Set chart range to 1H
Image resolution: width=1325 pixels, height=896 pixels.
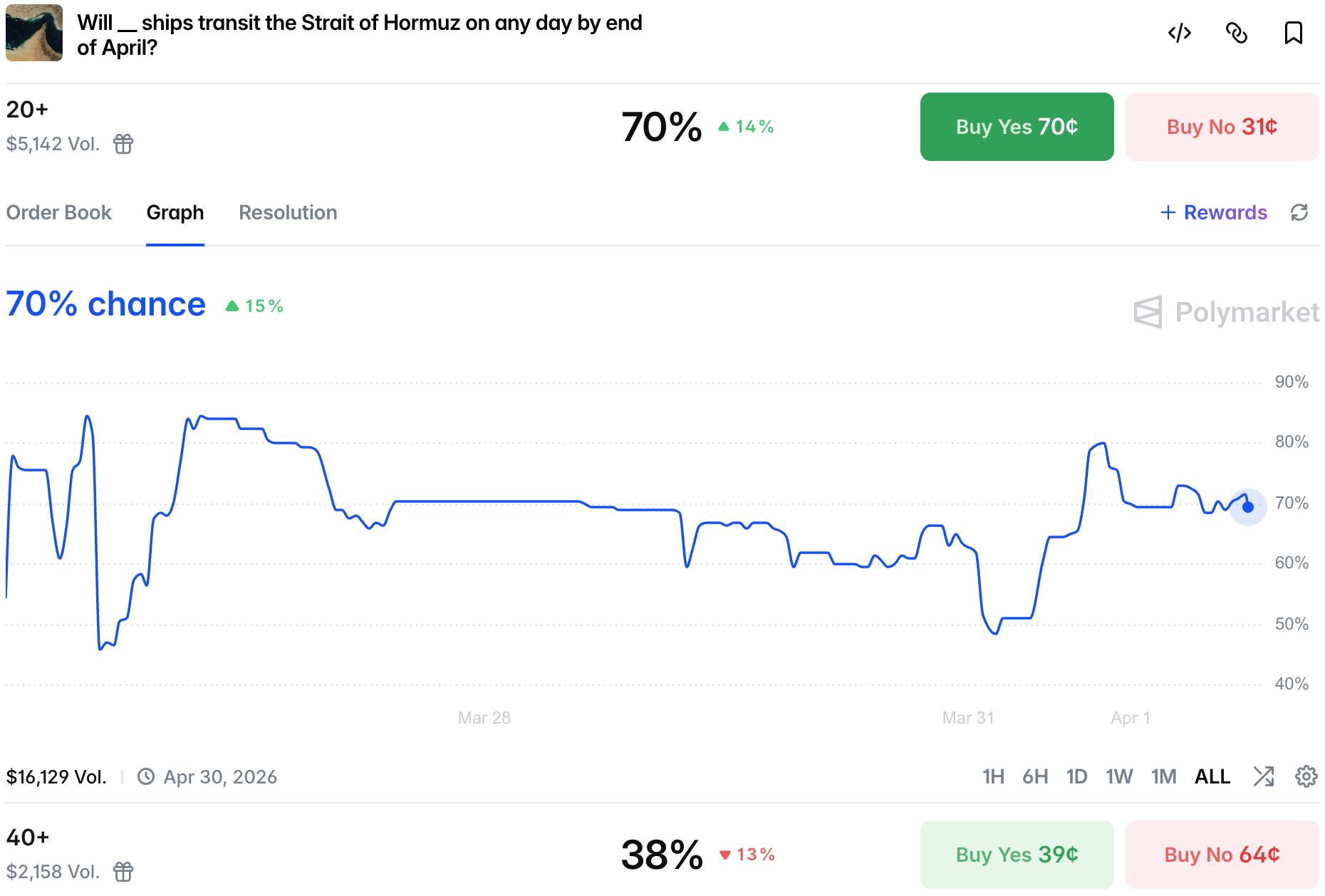pyautogui.click(x=993, y=776)
